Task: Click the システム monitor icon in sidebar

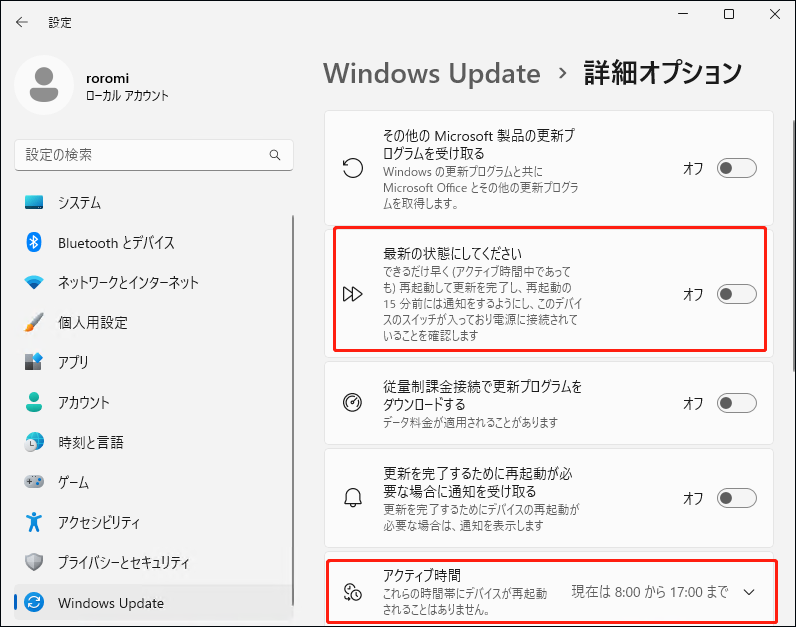Action: click(x=34, y=203)
